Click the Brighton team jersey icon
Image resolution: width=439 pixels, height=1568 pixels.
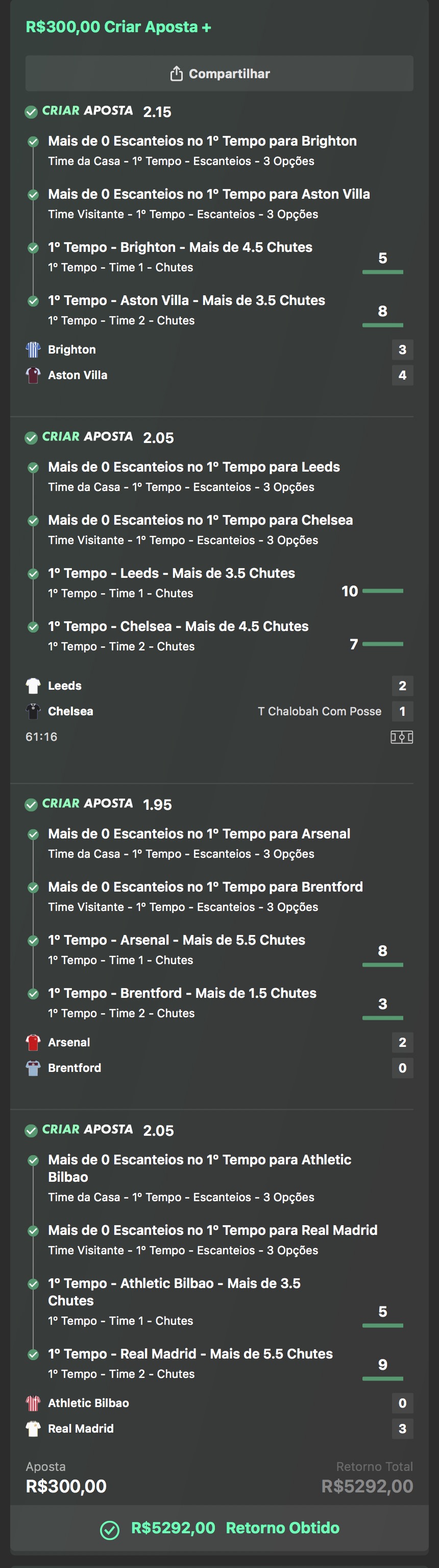tap(33, 349)
